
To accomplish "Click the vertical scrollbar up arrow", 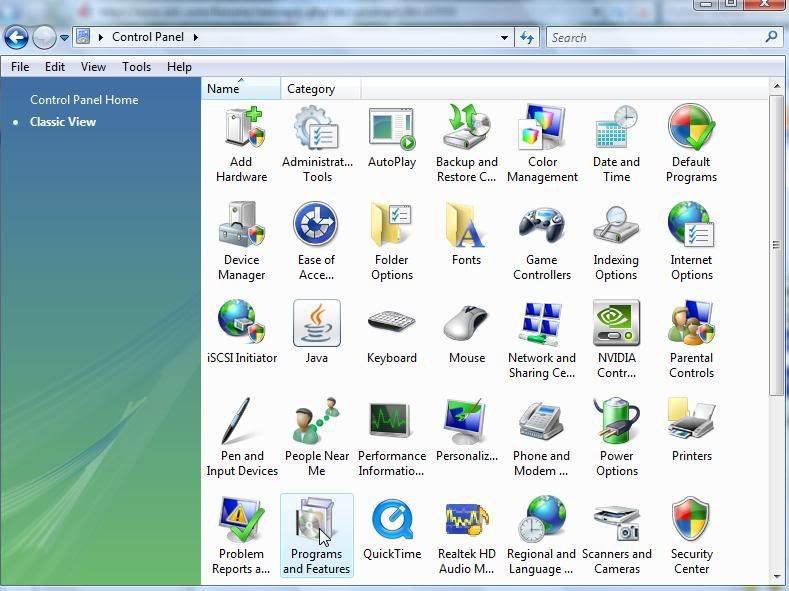I will [776, 86].
